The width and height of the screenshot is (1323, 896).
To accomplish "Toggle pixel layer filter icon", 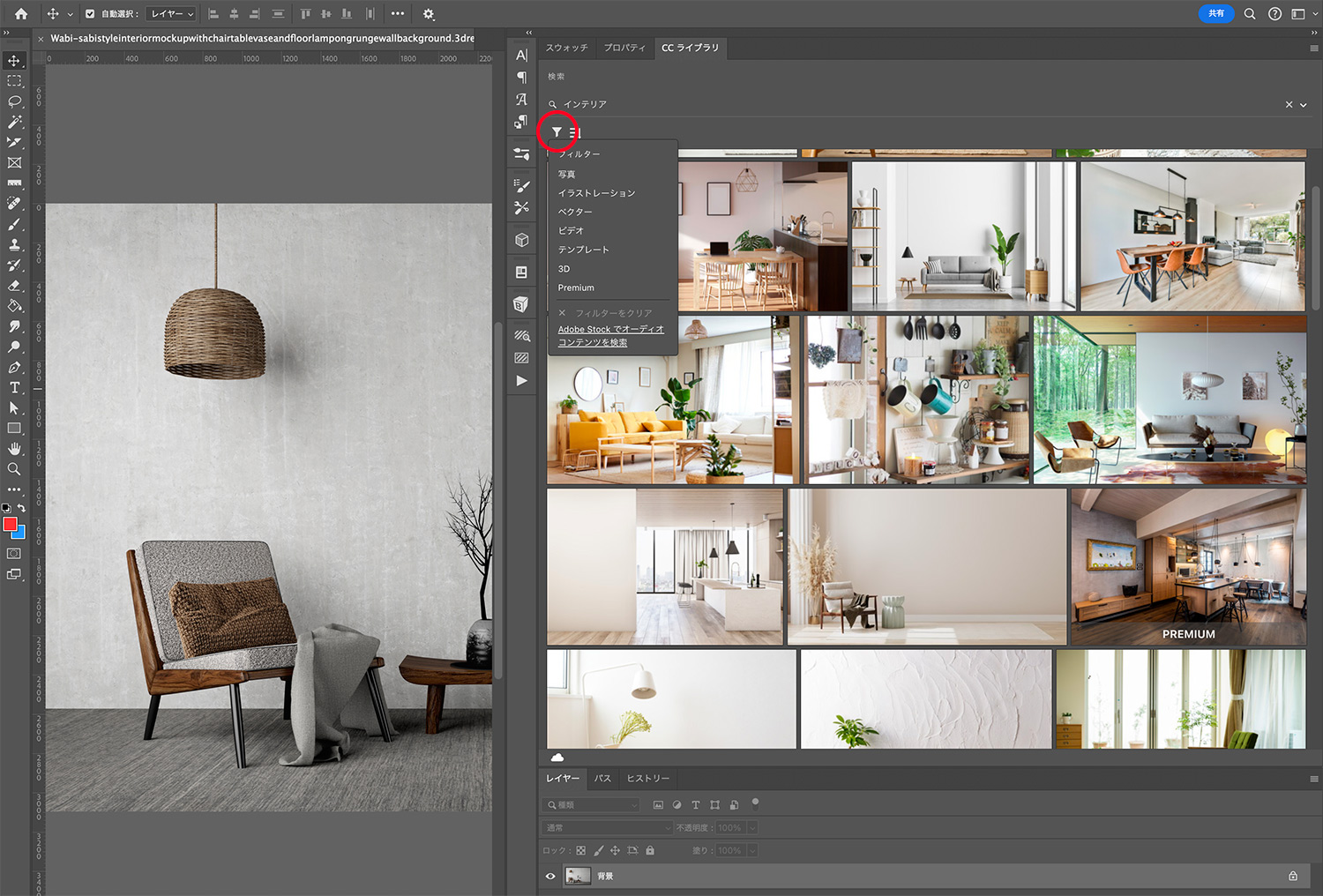I will point(658,805).
